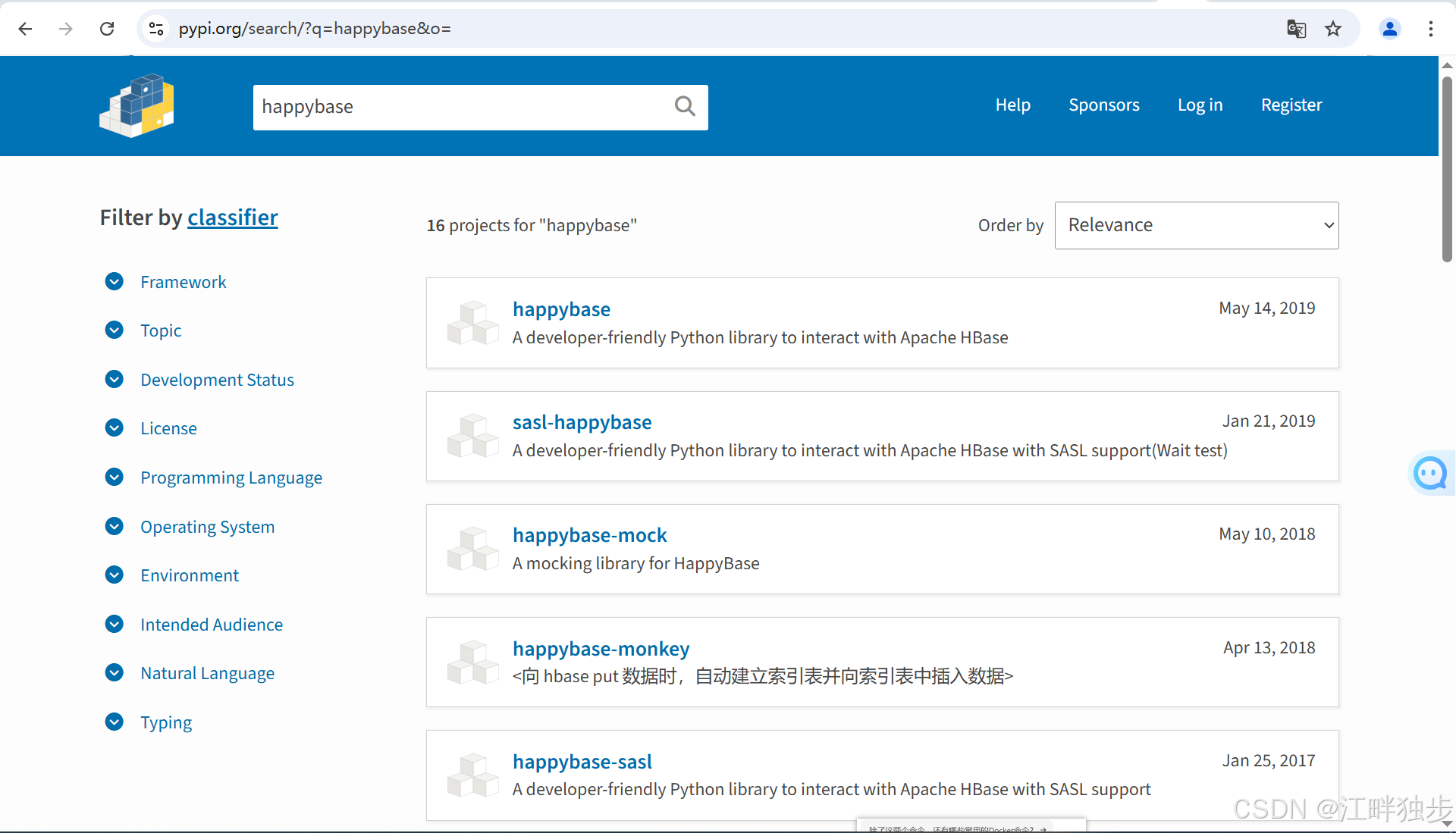Expand the Framework classifier filter
Image resolution: width=1456 pixels, height=833 pixels.
(x=183, y=282)
